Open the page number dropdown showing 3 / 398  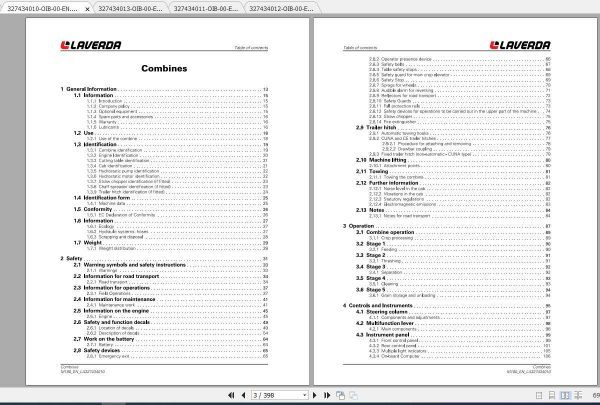point(305,395)
